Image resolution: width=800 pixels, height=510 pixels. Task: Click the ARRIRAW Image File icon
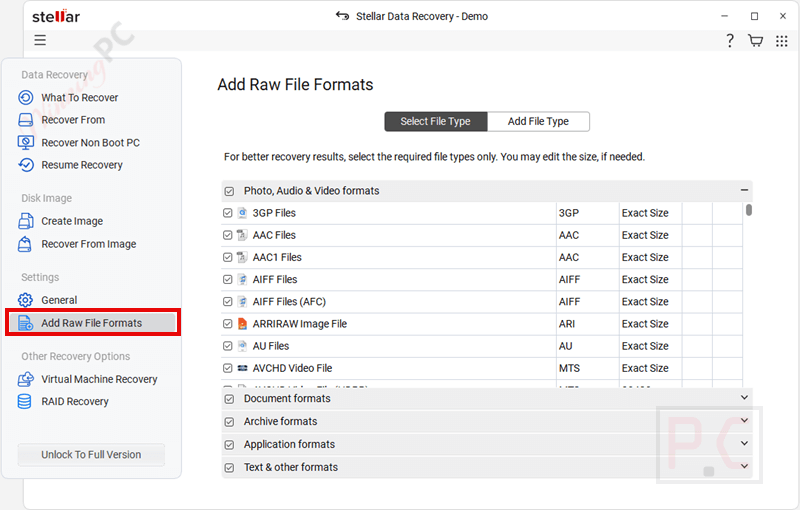coord(243,324)
